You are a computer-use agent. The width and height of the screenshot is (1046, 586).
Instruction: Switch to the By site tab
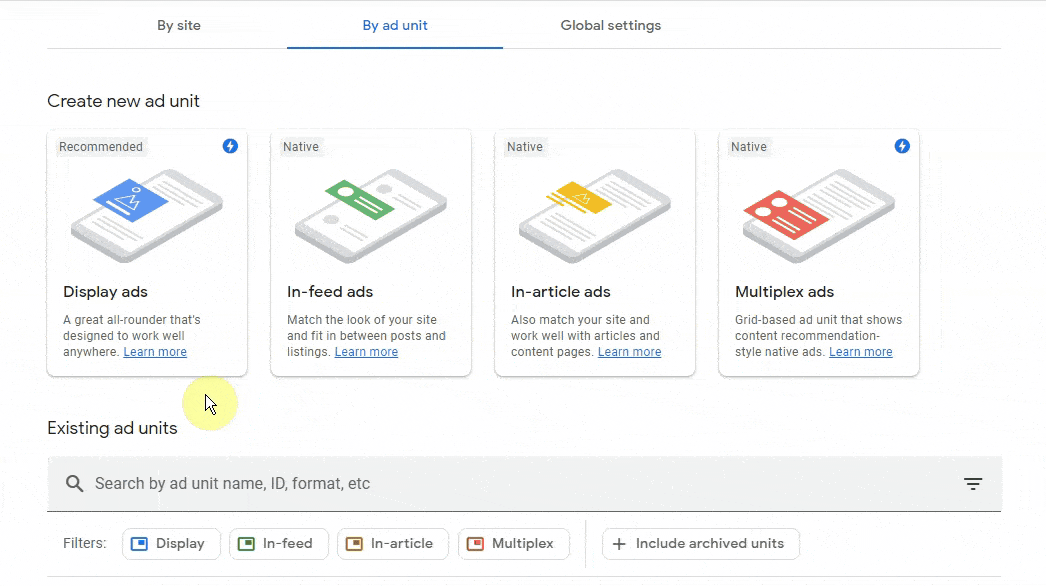click(179, 25)
